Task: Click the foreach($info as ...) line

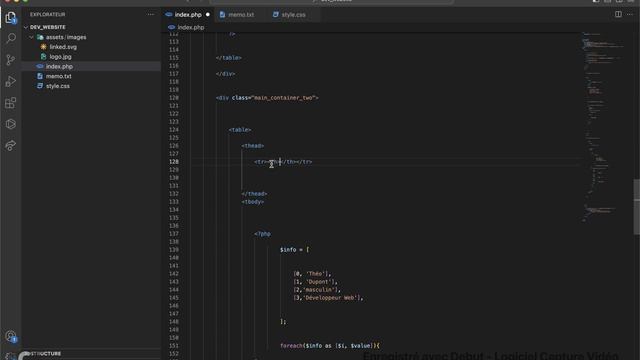Action: [x=330, y=346]
